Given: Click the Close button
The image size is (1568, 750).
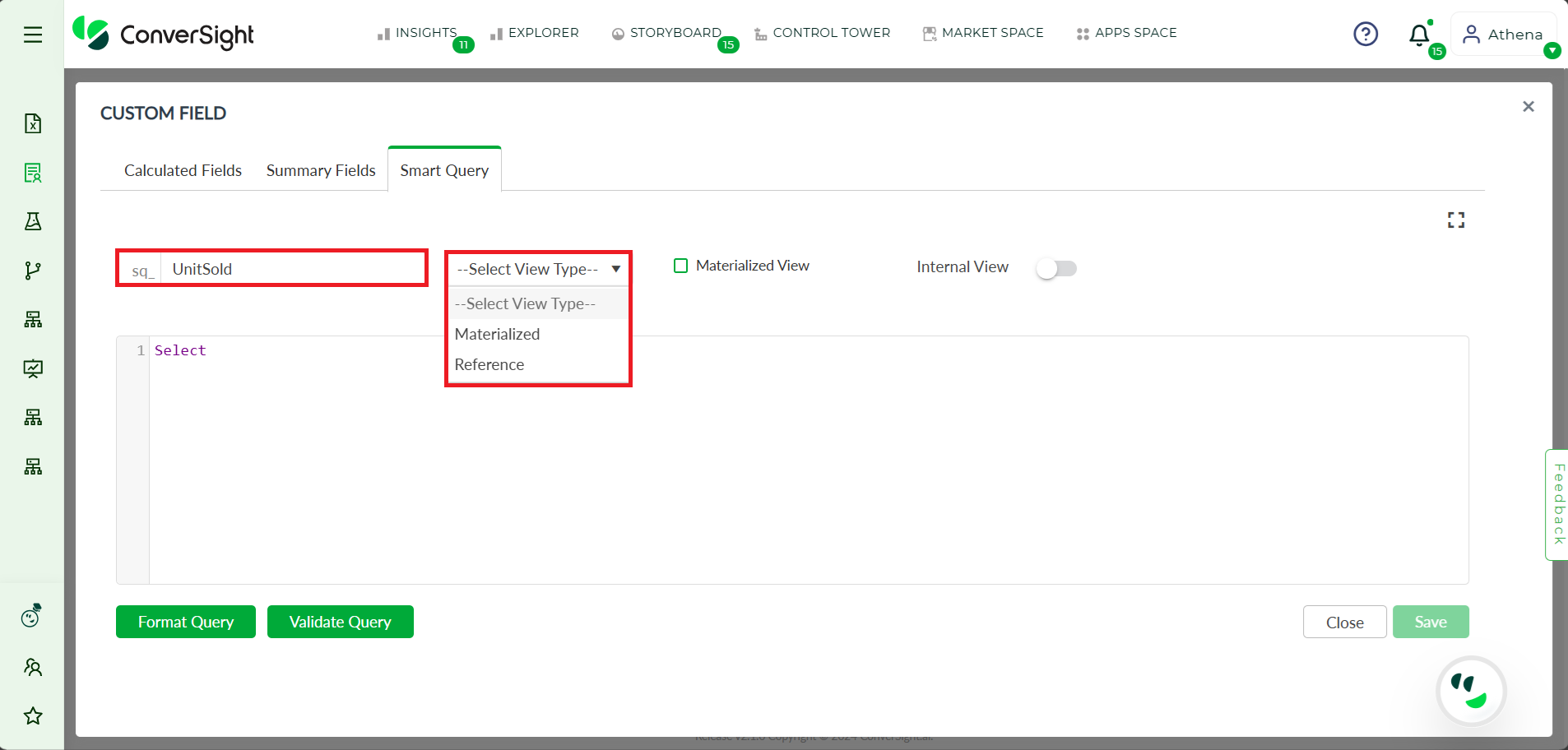Looking at the screenshot, I should point(1345,623).
